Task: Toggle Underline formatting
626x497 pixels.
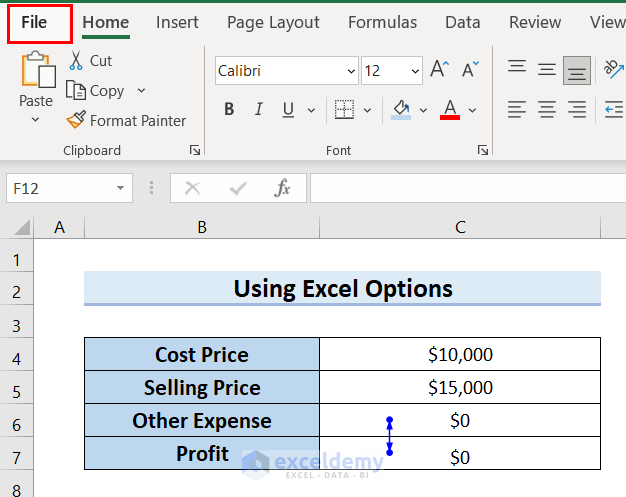Action: (288, 109)
